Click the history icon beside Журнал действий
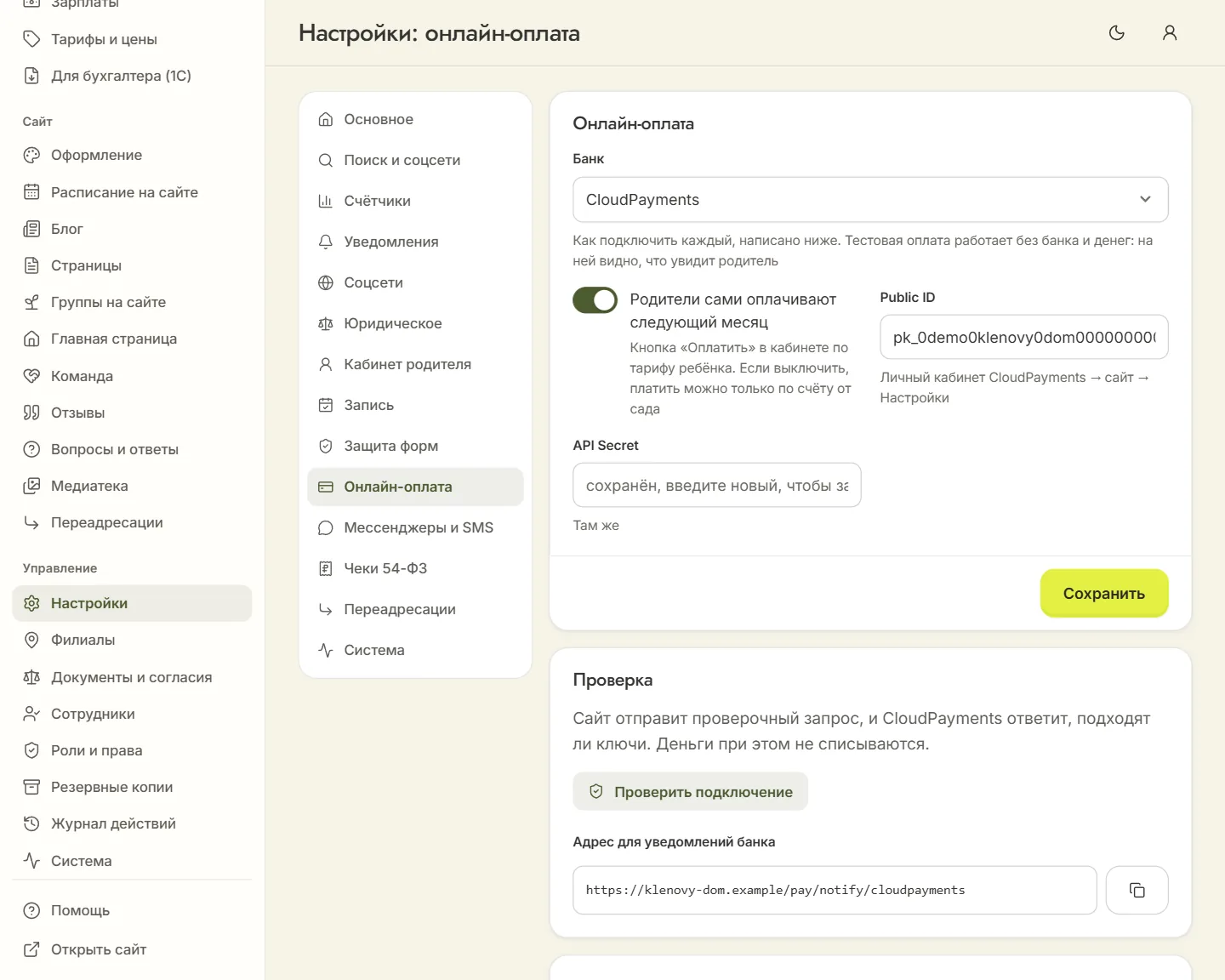 (31, 823)
